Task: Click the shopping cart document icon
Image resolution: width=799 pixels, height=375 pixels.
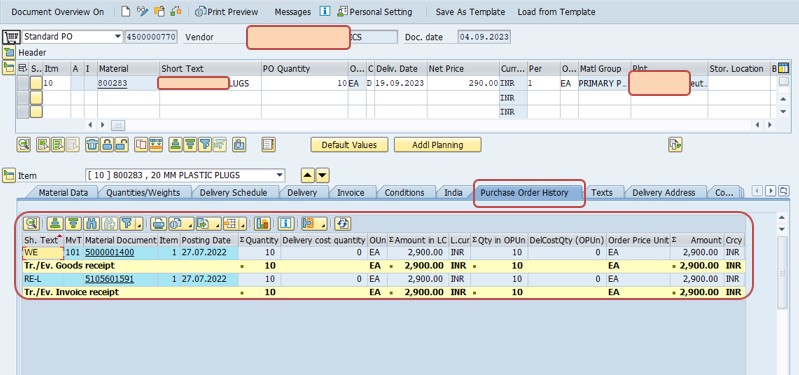Action: (x=11, y=37)
